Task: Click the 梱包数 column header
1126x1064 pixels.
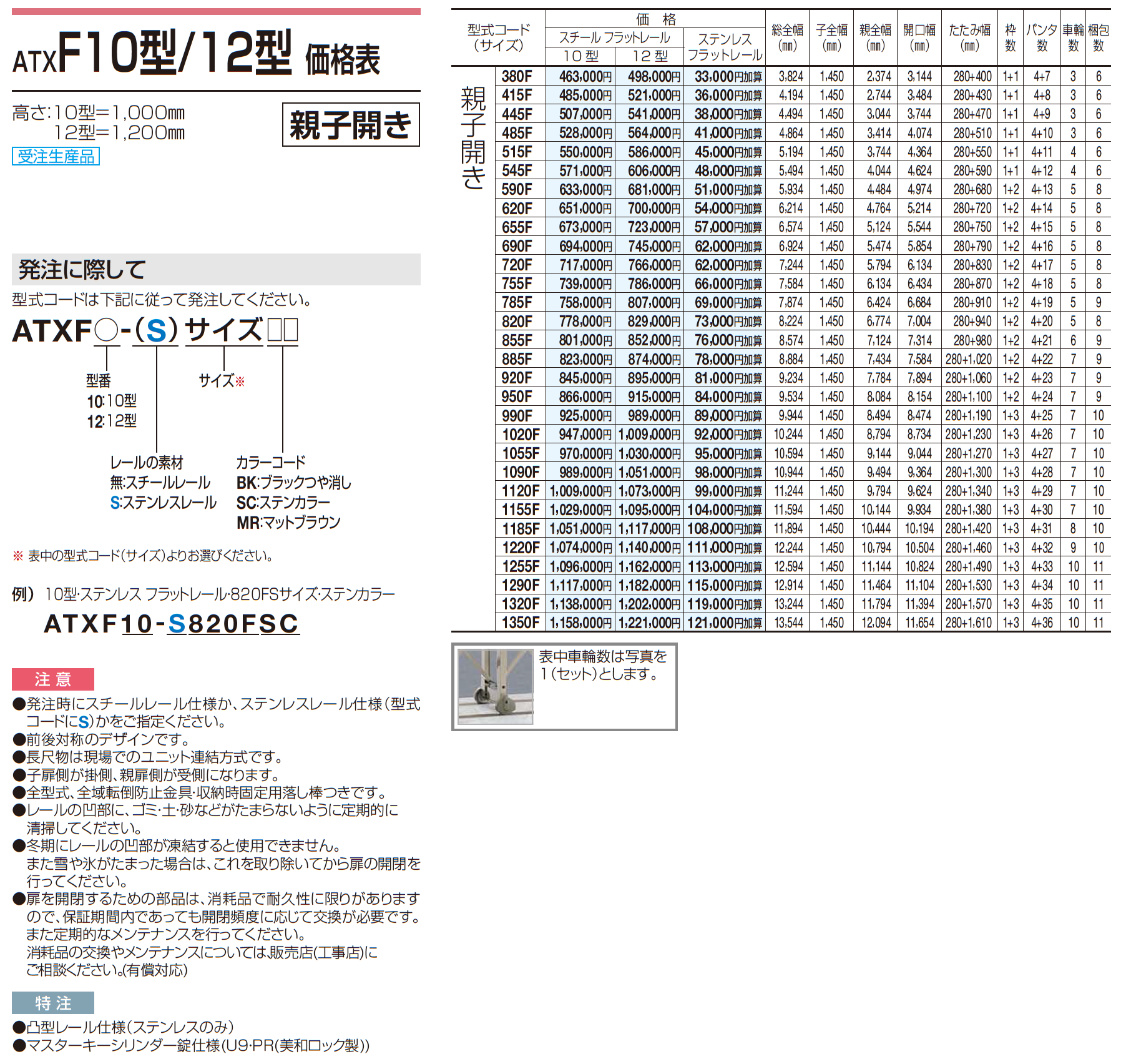Action: pos(1099,37)
